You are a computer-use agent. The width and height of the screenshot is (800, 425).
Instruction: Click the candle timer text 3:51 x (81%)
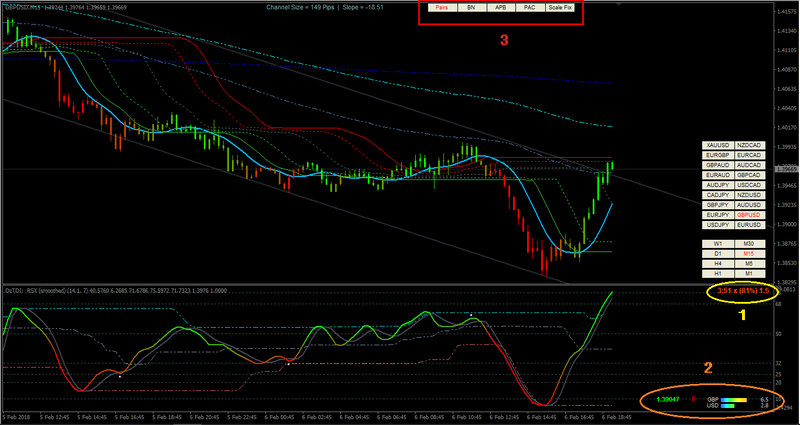click(x=737, y=291)
